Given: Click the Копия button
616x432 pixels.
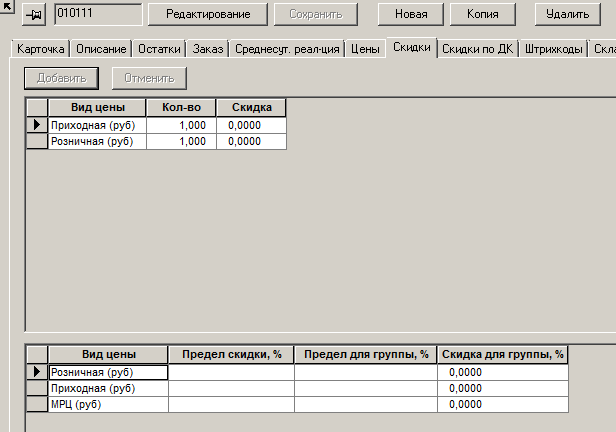Looking at the screenshot, I should click(x=482, y=15).
